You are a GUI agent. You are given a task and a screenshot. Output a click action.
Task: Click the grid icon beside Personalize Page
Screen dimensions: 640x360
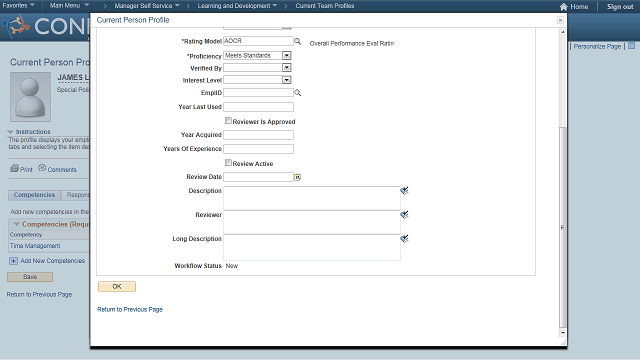pos(631,46)
